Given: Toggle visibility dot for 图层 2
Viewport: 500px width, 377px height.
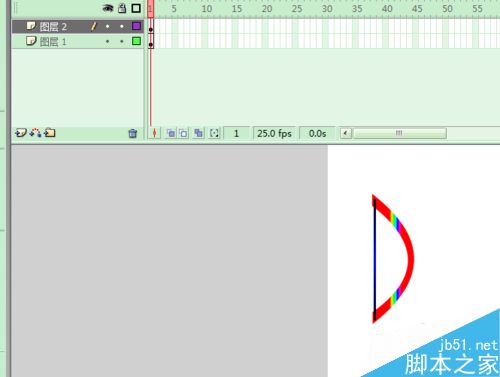Looking at the screenshot, I should coord(107,26).
